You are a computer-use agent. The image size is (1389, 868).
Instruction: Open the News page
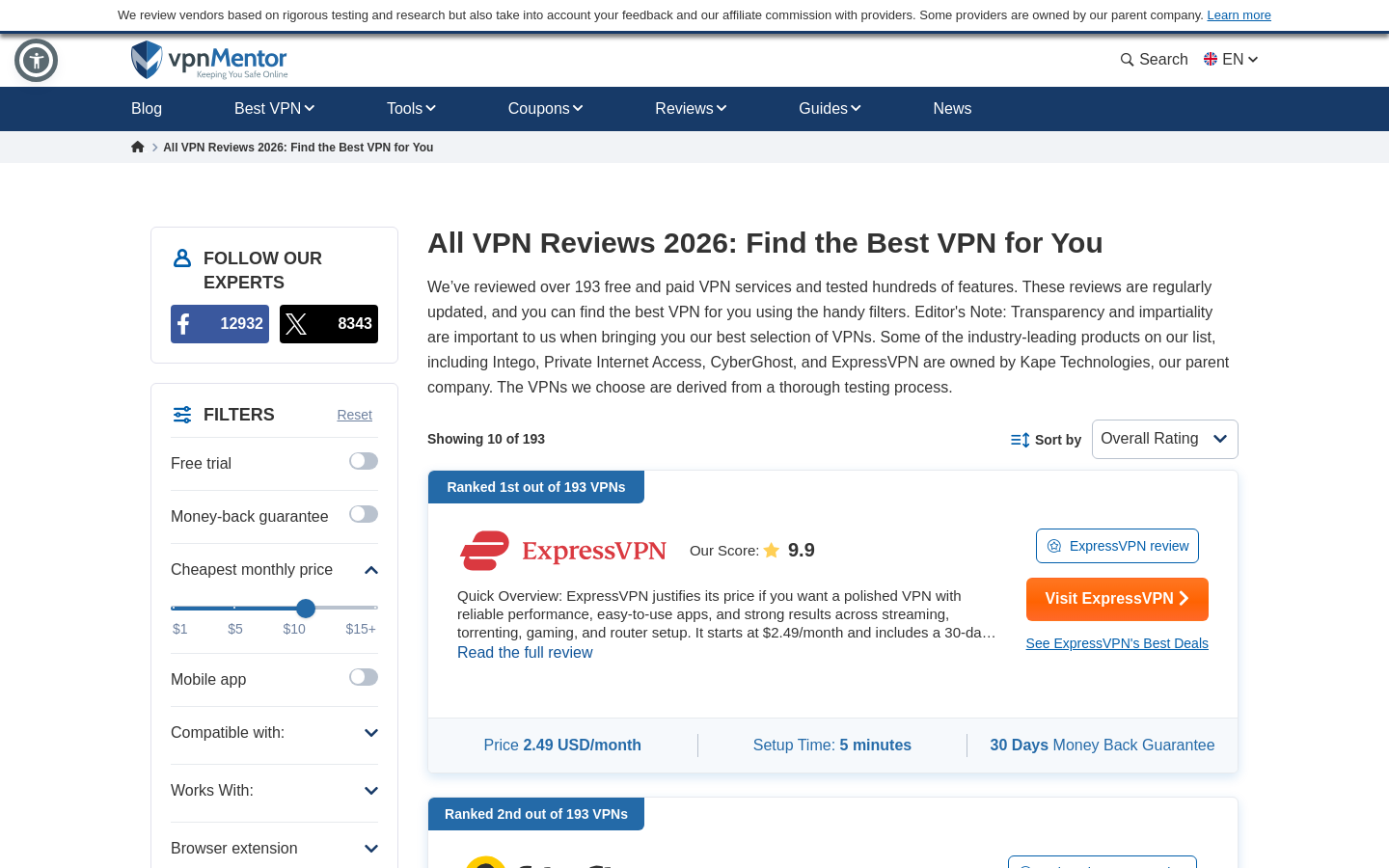(952, 109)
